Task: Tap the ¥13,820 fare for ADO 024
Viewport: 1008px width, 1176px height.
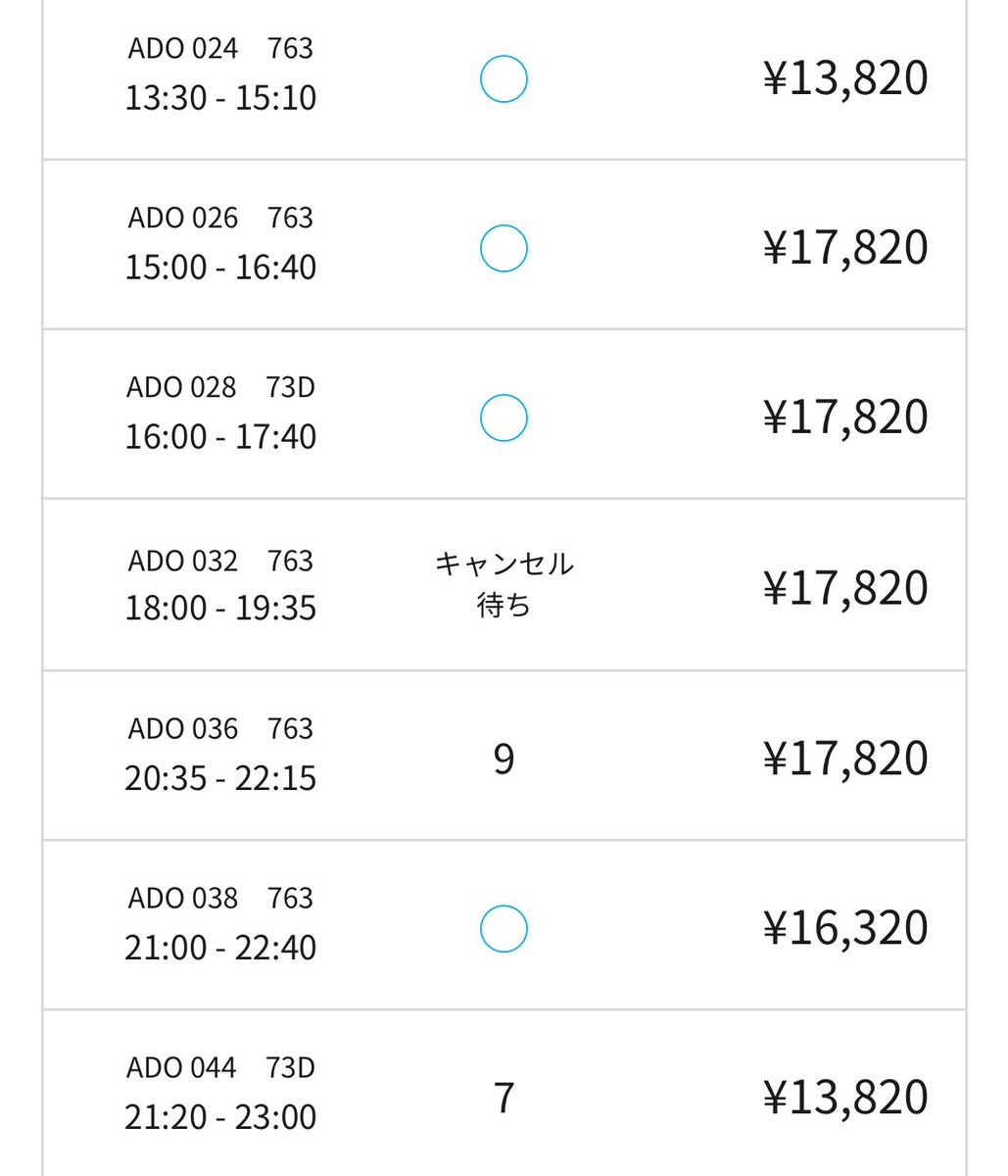Action: point(845,78)
